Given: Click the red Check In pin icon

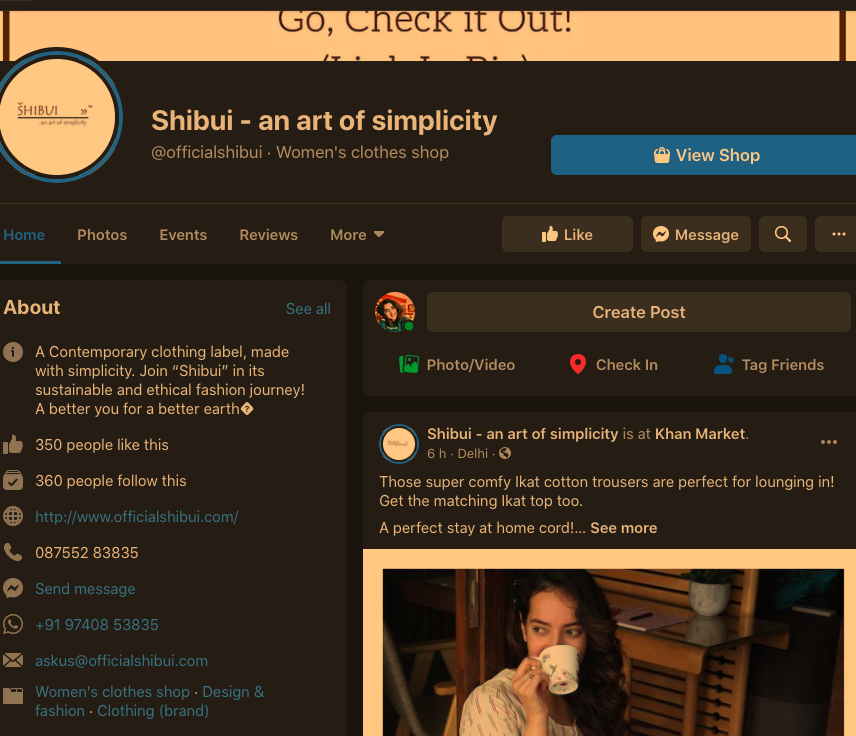Looking at the screenshot, I should pyautogui.click(x=578, y=364).
